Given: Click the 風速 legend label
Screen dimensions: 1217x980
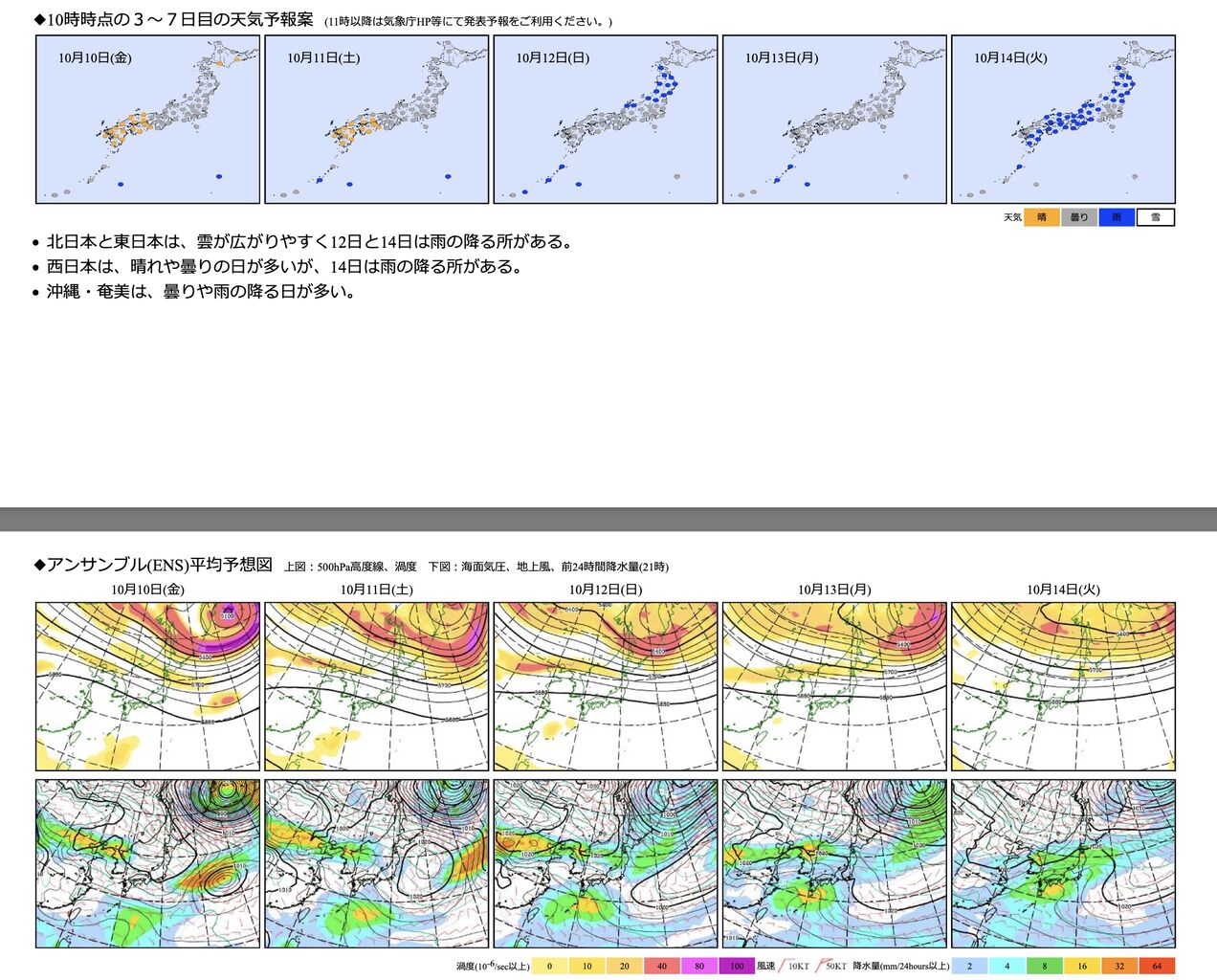Looking at the screenshot, I should coord(765,967).
